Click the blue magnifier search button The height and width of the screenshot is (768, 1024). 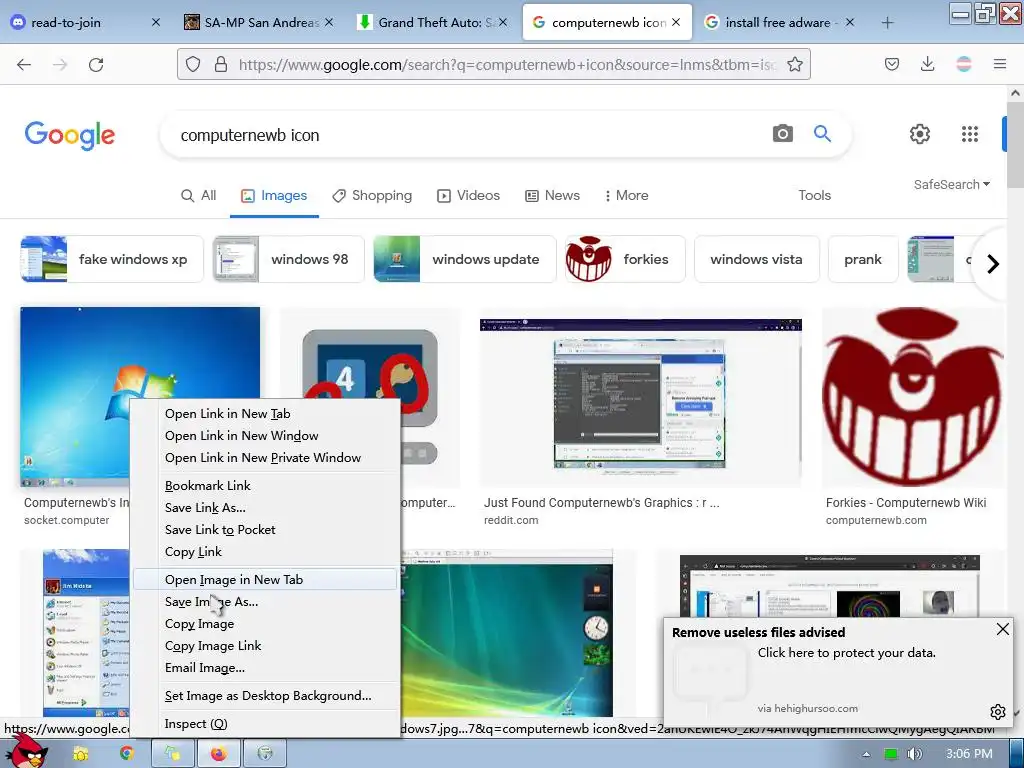tap(822, 134)
